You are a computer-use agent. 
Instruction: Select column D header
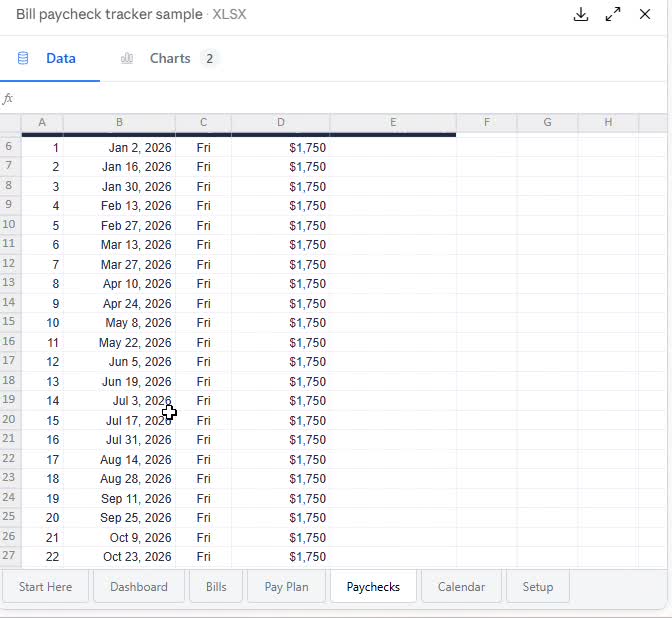pos(280,123)
